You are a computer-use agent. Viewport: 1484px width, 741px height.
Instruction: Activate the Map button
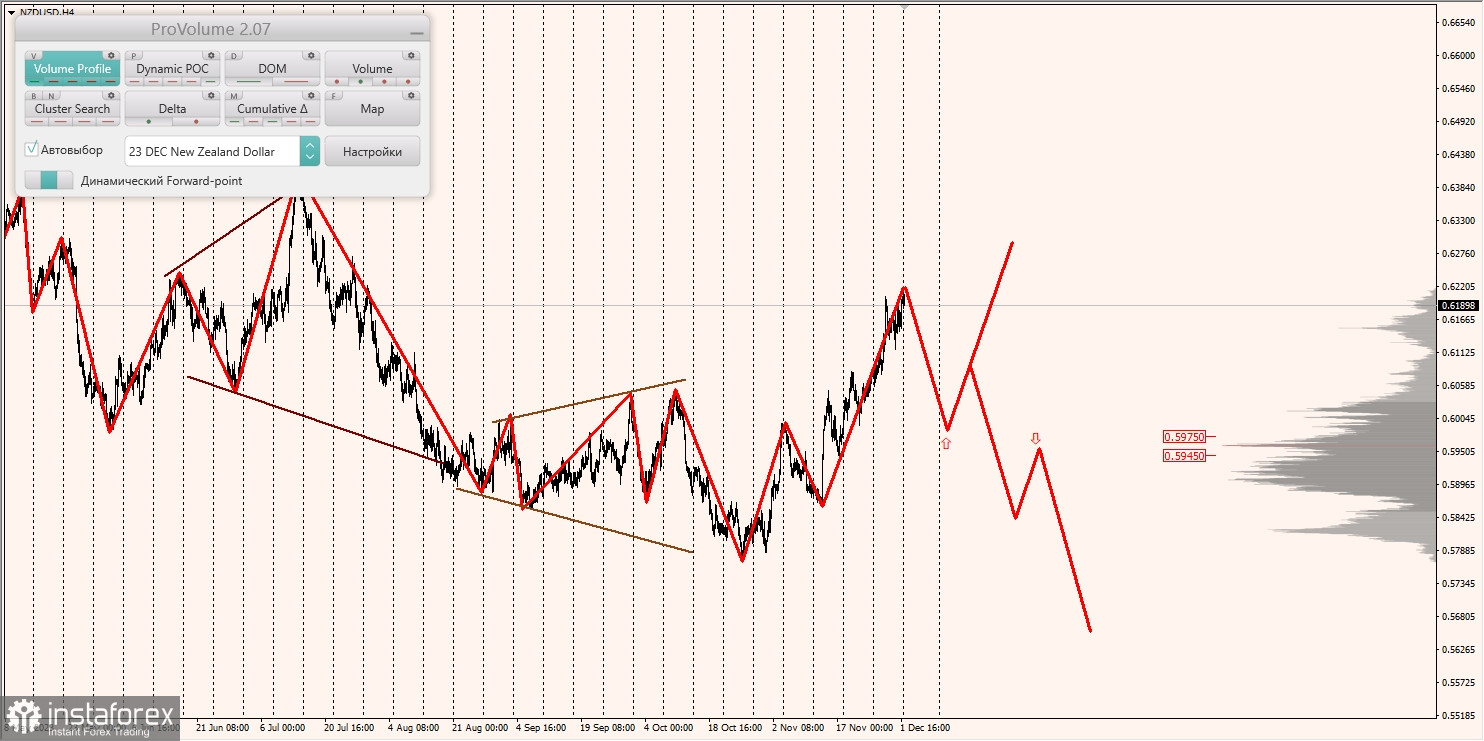(x=372, y=108)
